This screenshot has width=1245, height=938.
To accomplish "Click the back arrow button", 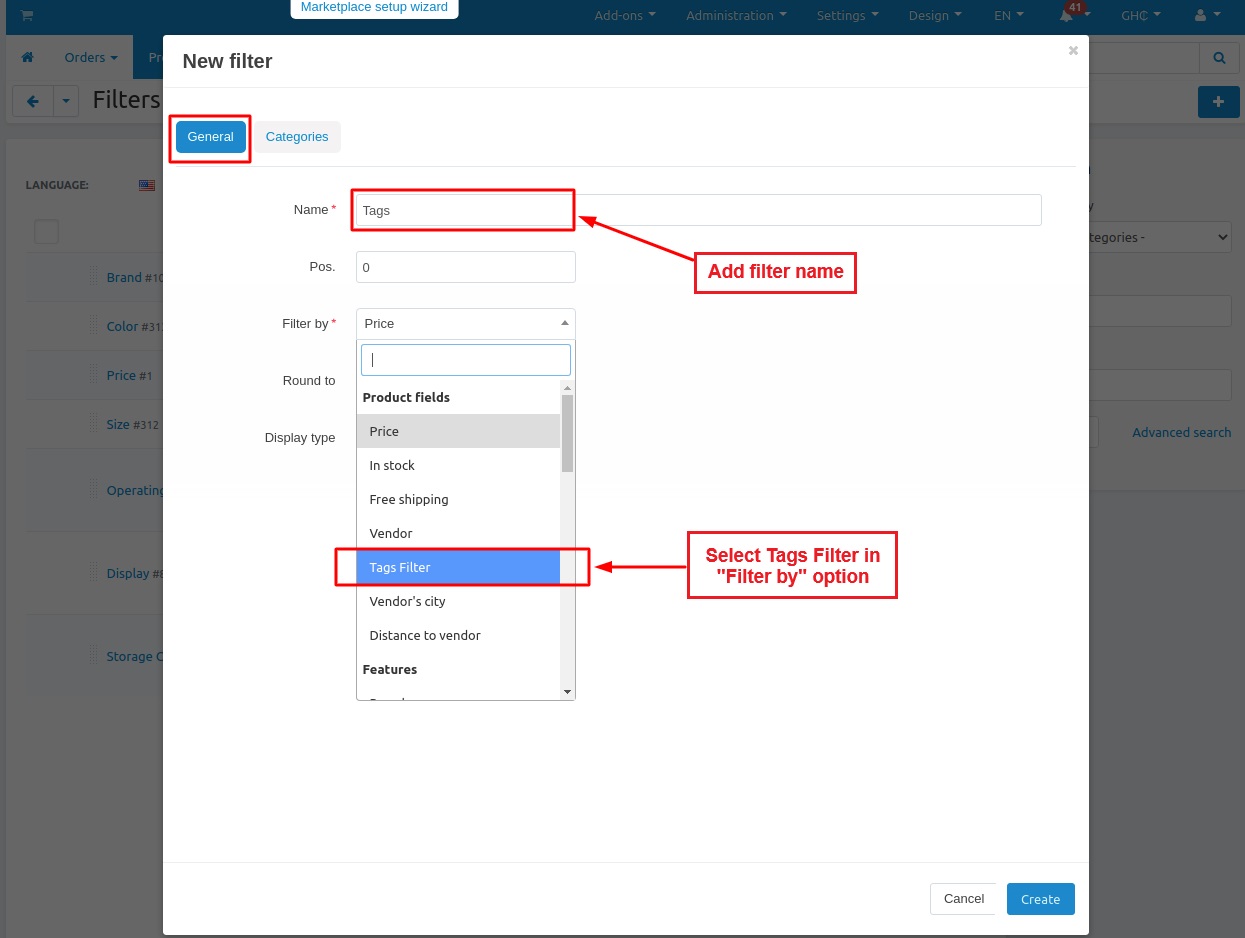I will [x=32, y=101].
